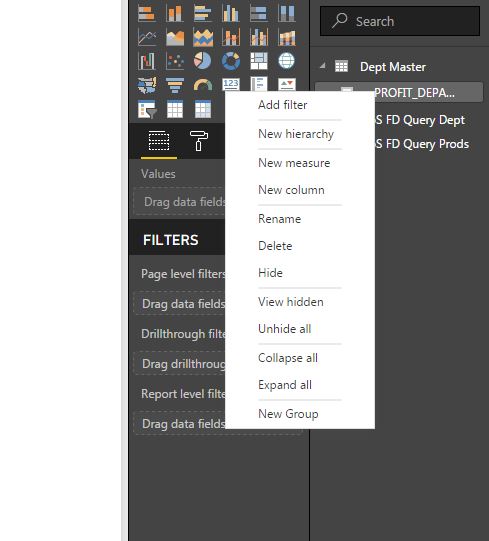Click the Report level filters drop area
This screenshot has width=489, height=541.
click(179, 423)
